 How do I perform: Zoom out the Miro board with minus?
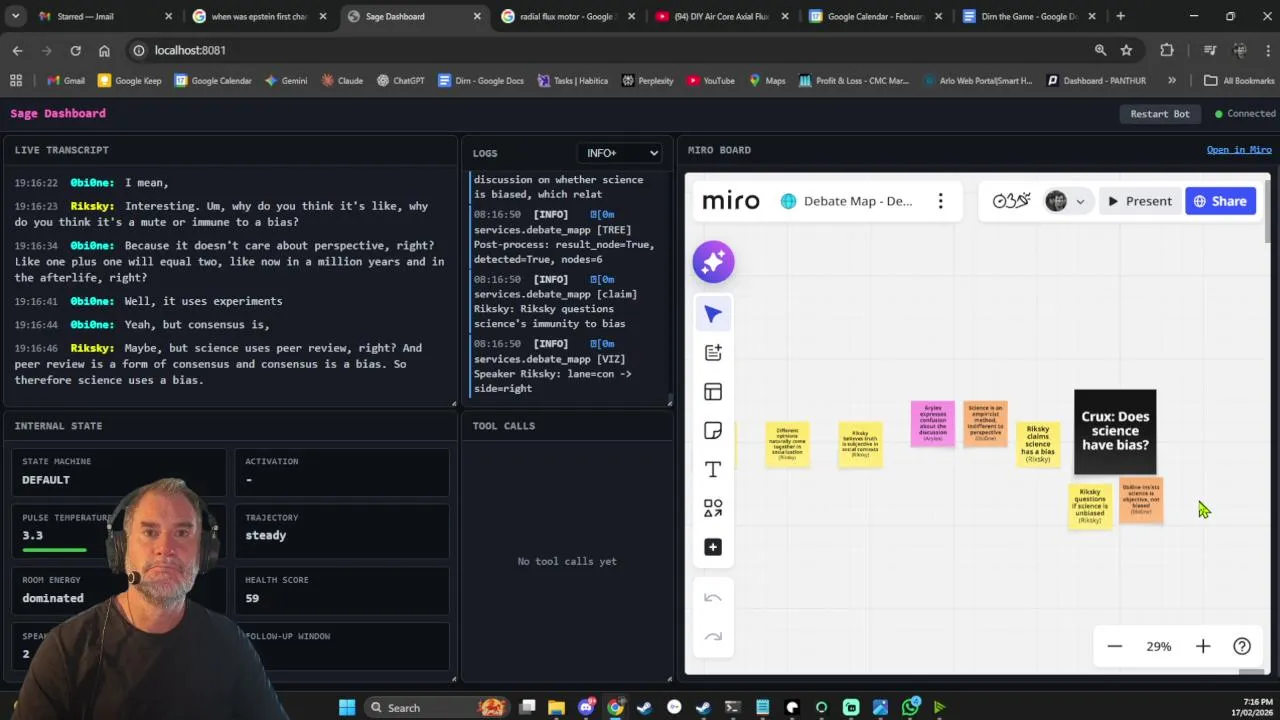(1115, 646)
